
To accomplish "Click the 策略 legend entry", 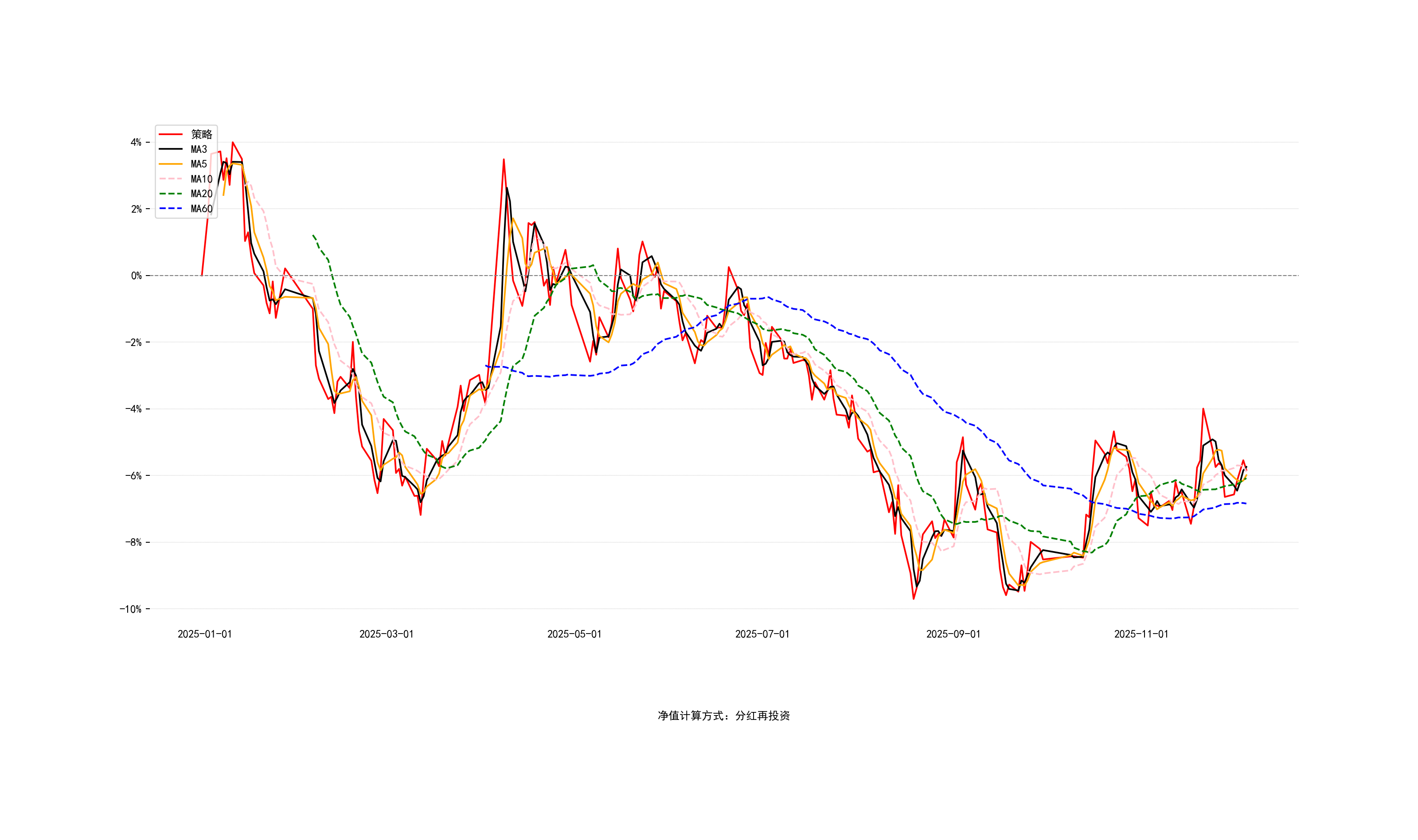I will click(201, 134).
